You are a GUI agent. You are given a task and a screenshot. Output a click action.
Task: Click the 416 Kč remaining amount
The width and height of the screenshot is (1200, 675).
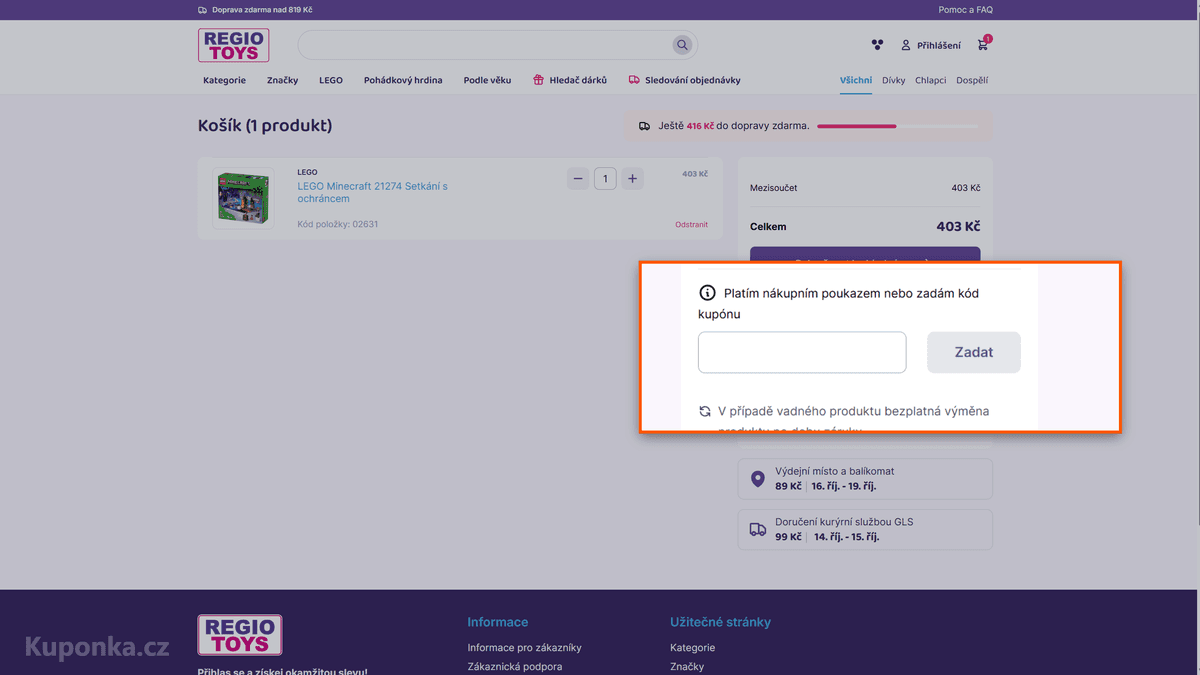tap(700, 126)
